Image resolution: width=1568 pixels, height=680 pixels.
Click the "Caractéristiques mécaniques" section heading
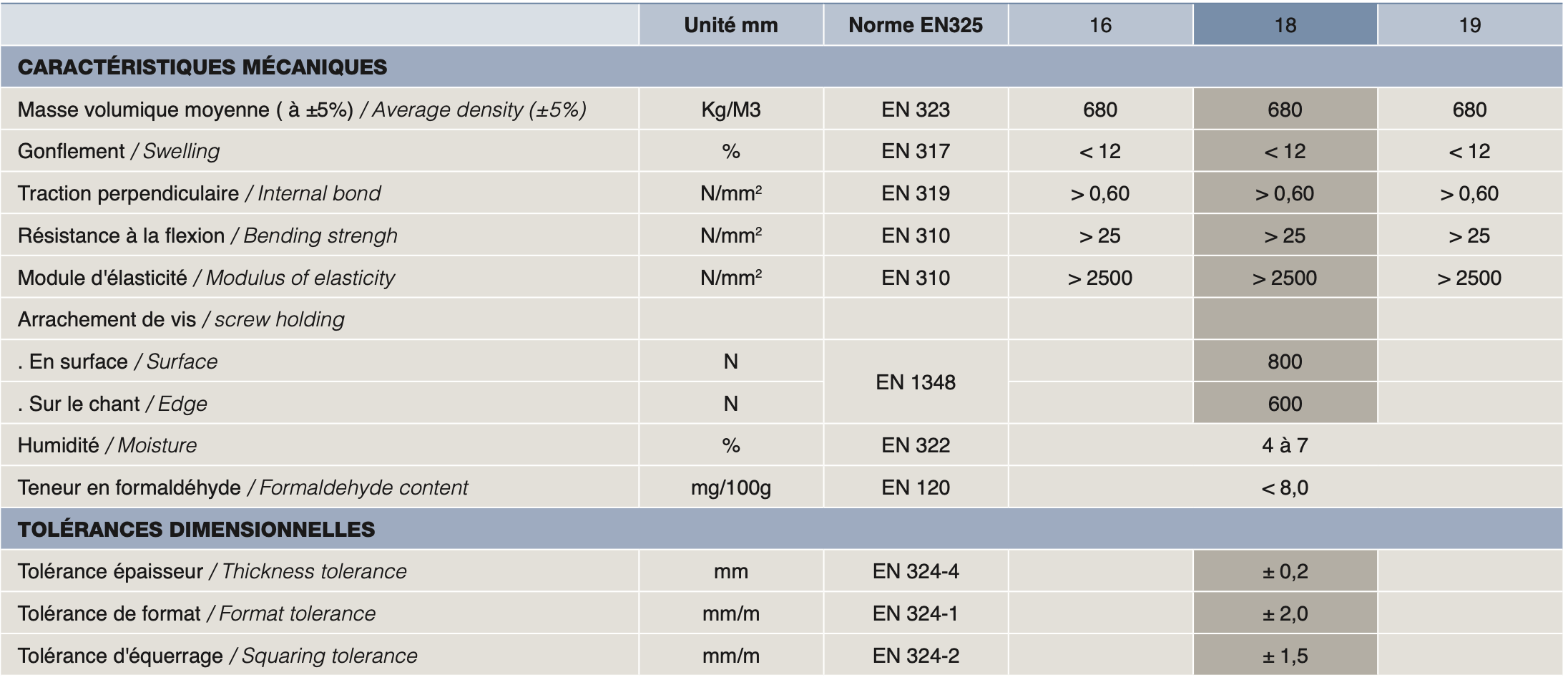[x=202, y=67]
